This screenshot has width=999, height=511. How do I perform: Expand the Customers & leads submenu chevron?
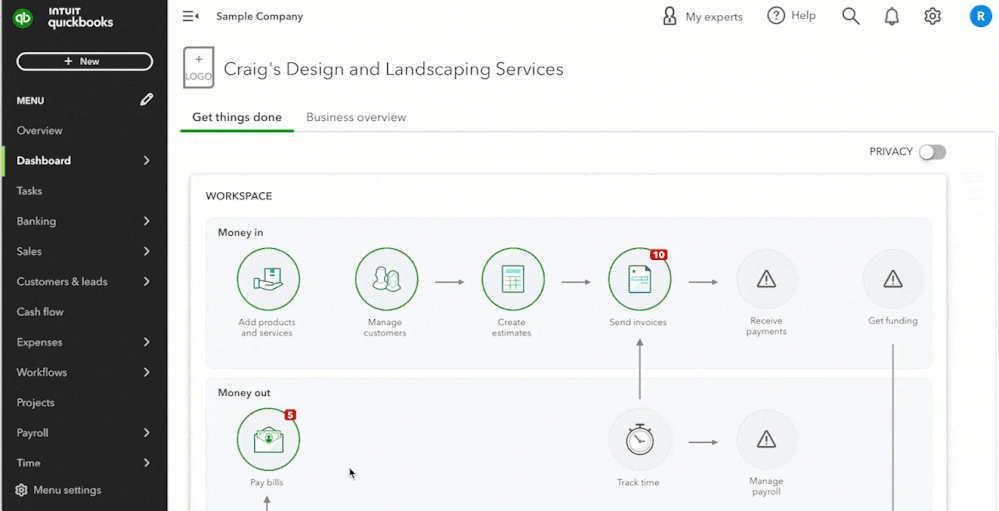tap(147, 282)
